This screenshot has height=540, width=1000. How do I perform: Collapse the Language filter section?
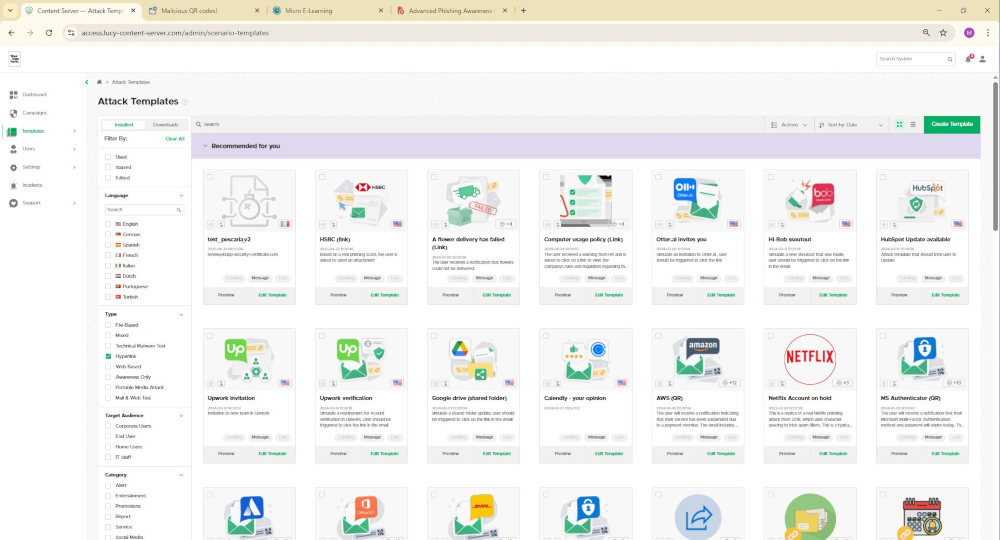[x=181, y=196]
